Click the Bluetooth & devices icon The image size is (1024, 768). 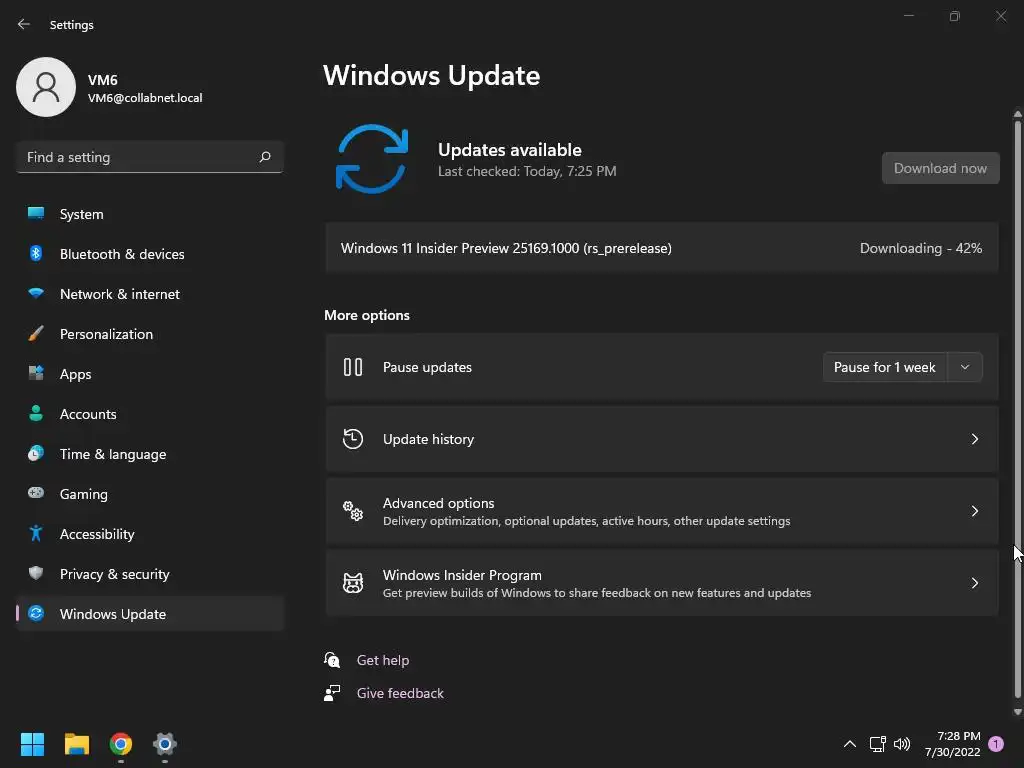point(36,253)
